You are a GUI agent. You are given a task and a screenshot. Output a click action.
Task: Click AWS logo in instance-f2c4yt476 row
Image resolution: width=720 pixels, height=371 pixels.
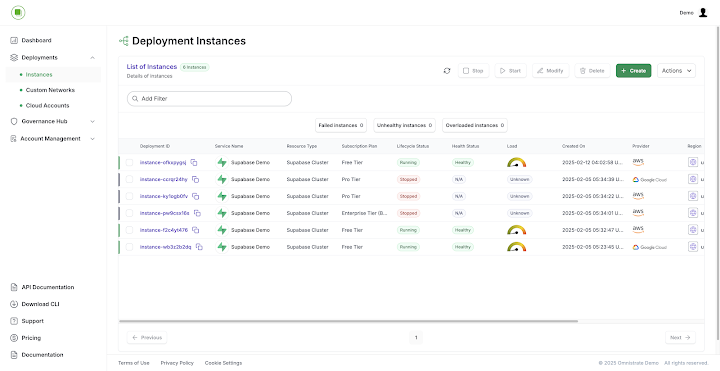(638, 230)
